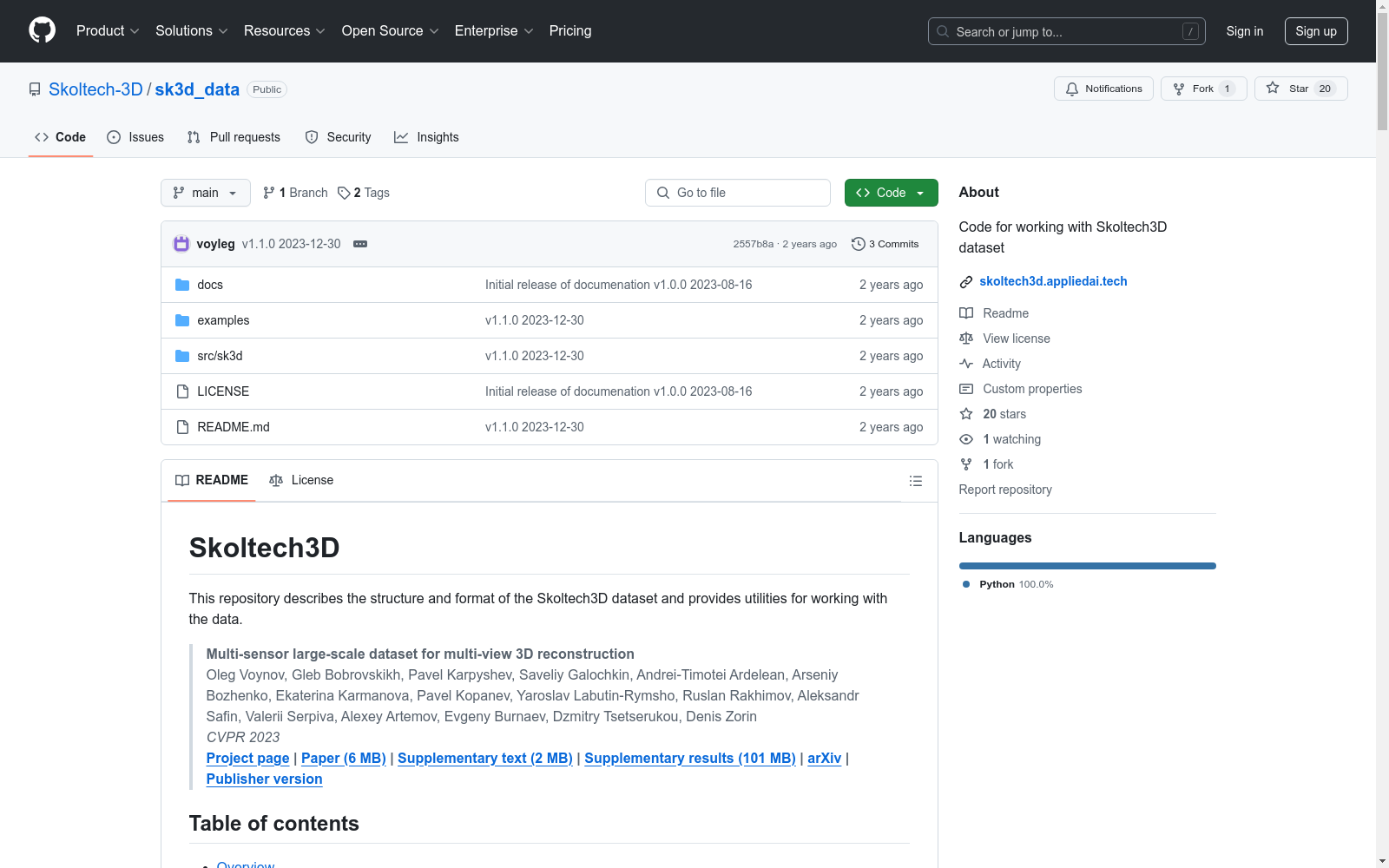Open the main branch dropdown
This screenshot has height=868, width=1389.
click(205, 193)
